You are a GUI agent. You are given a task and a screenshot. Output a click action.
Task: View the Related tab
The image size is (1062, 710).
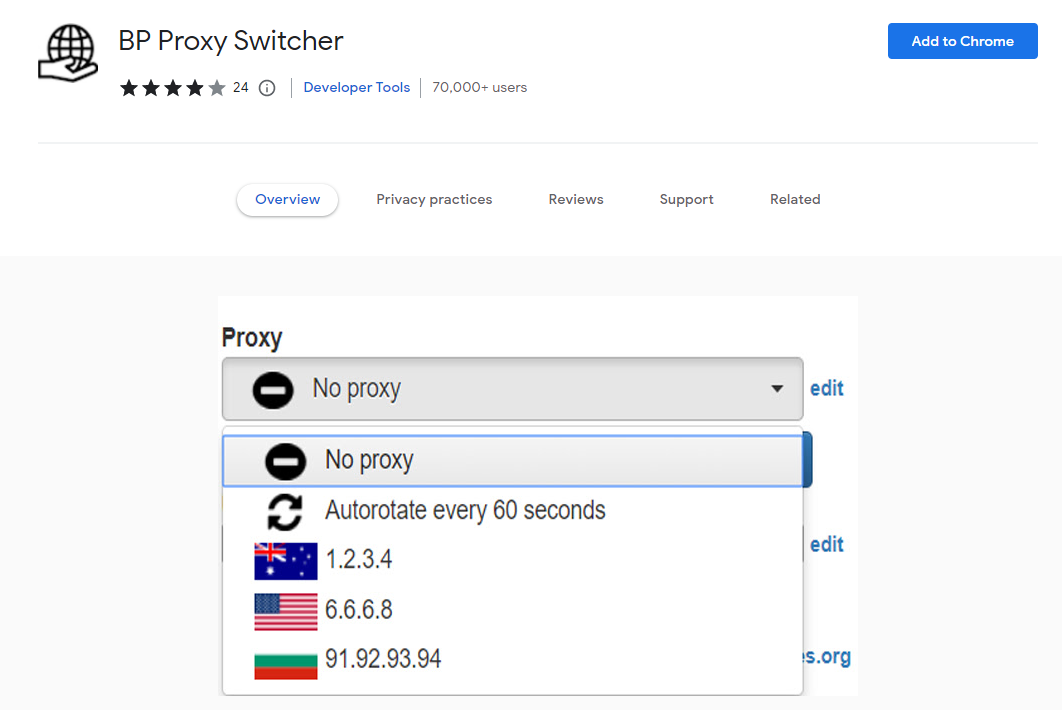point(795,200)
